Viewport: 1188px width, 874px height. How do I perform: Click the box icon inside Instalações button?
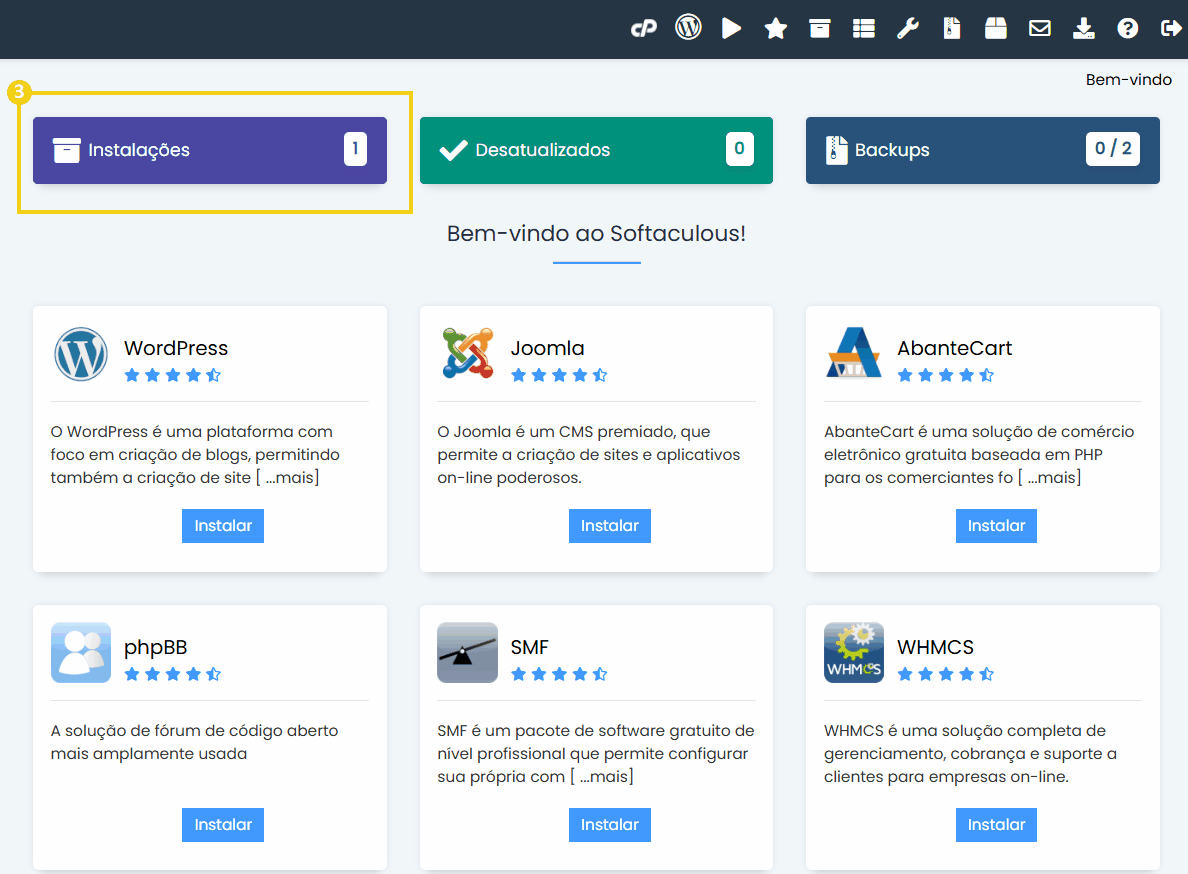67,150
